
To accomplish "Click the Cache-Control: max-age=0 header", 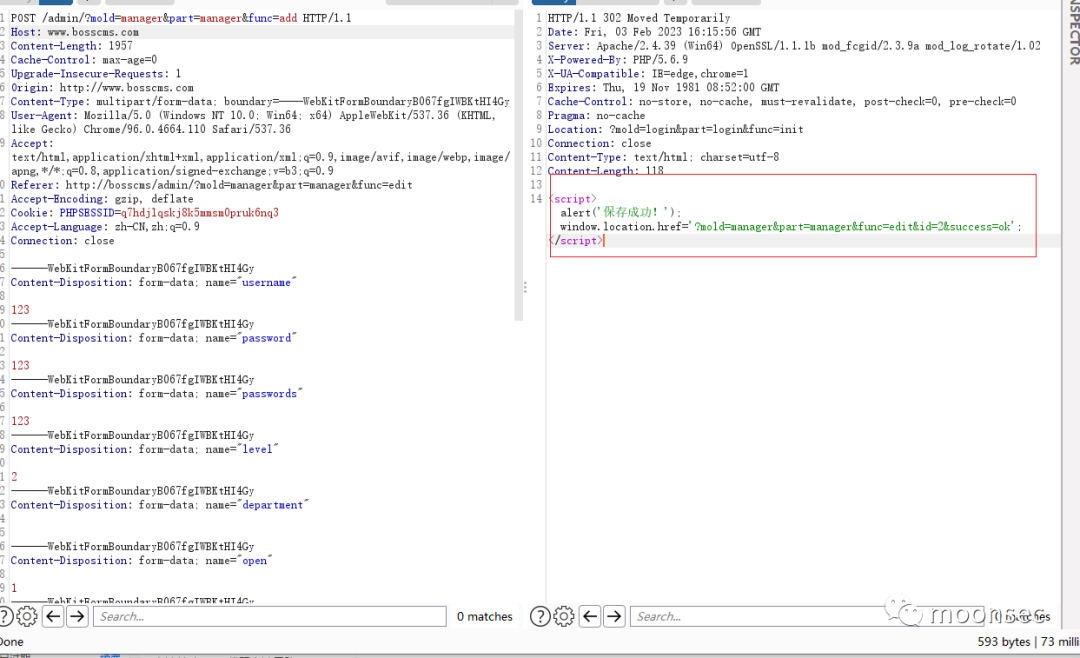I will pyautogui.click(x=84, y=59).
